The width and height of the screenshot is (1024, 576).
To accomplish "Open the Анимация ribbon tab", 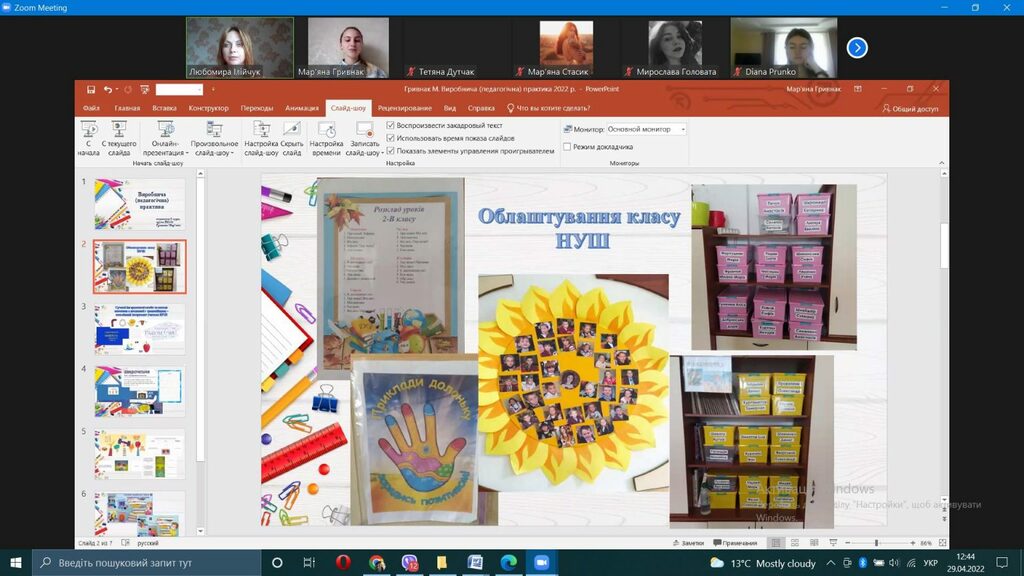I will coord(302,108).
